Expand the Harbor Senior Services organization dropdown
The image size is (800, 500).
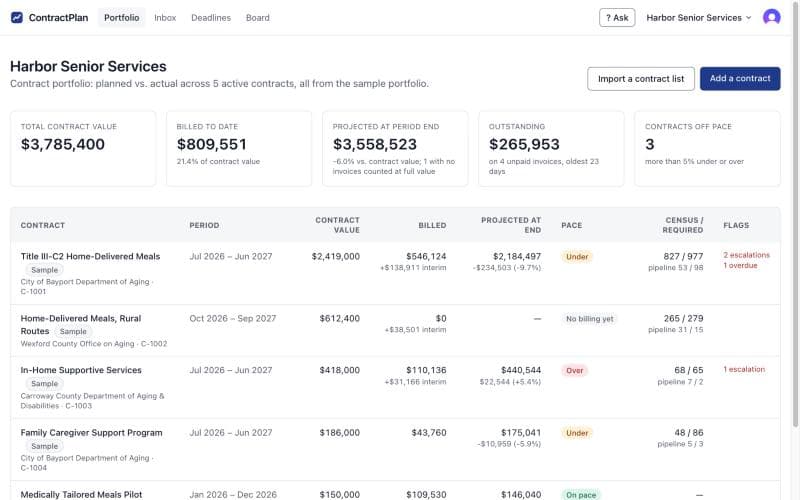point(698,17)
